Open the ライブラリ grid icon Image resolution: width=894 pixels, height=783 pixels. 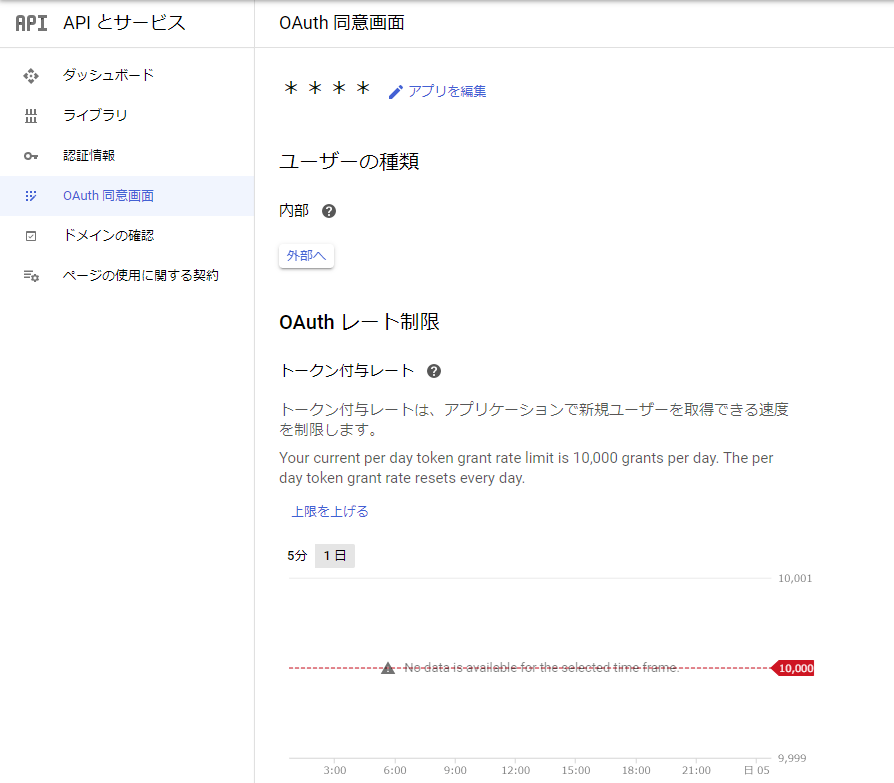click(30, 115)
